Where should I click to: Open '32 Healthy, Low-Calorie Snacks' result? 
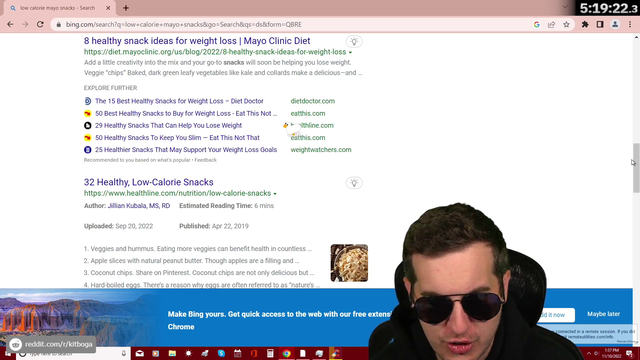(149, 182)
